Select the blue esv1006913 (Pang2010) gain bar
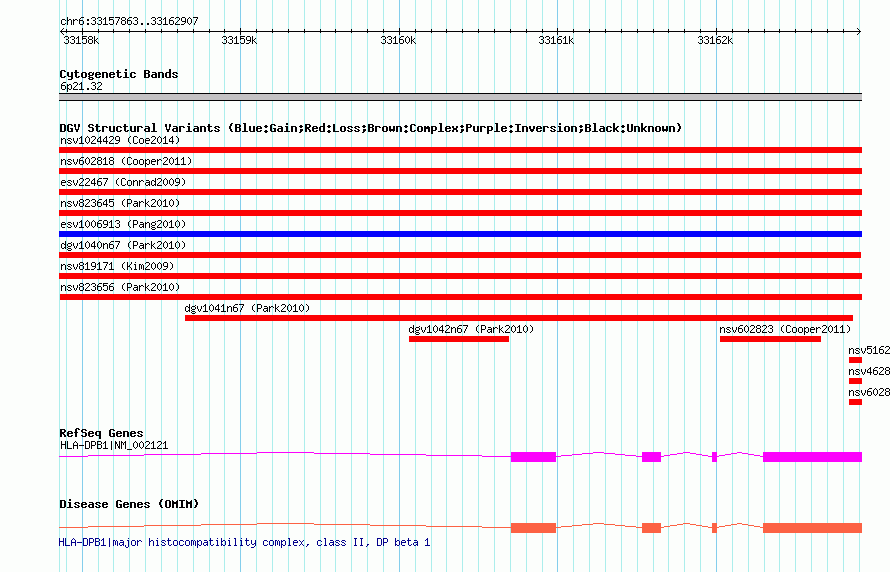The image size is (890, 572). coord(460,234)
